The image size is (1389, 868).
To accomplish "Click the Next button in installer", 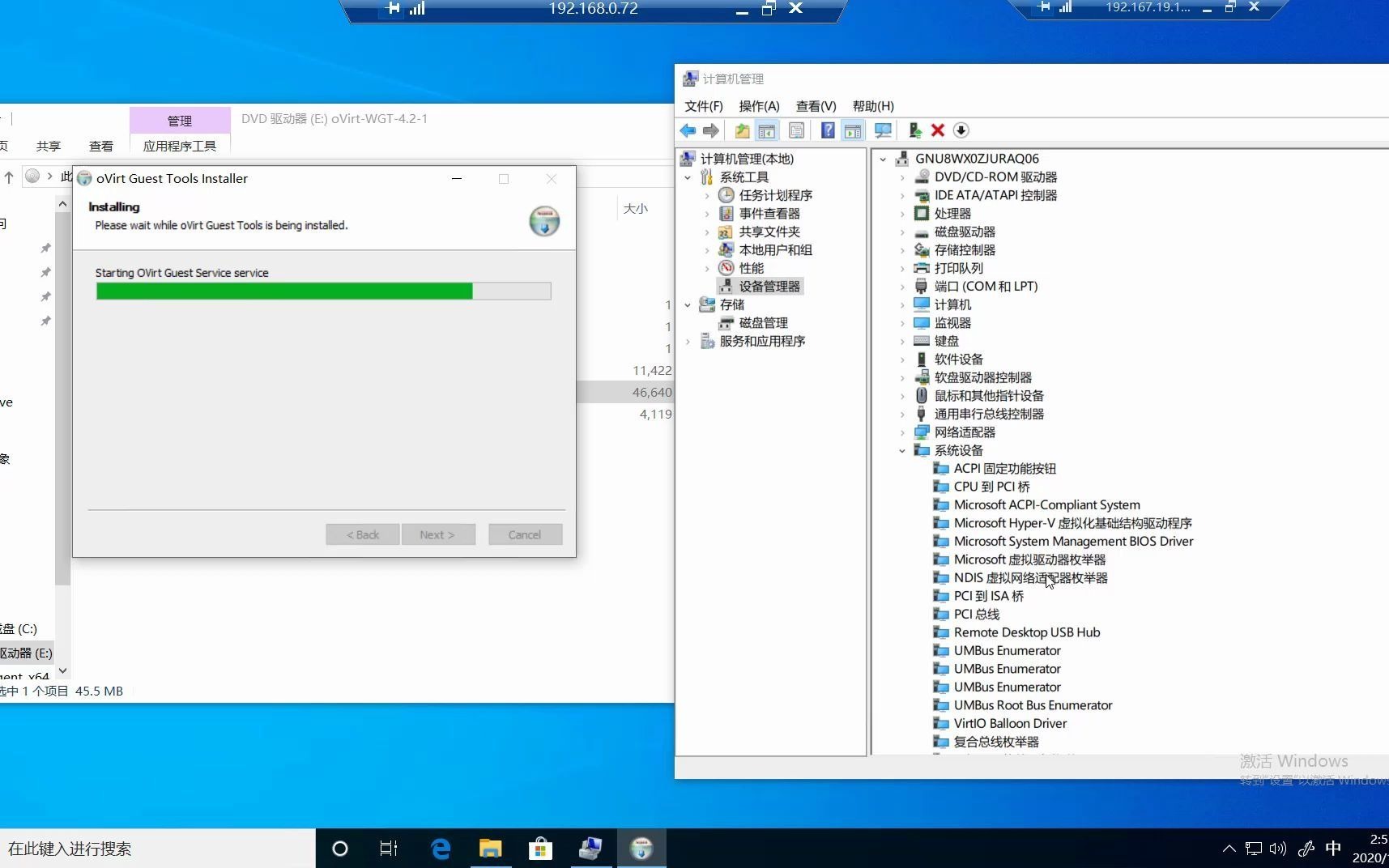I will [438, 534].
